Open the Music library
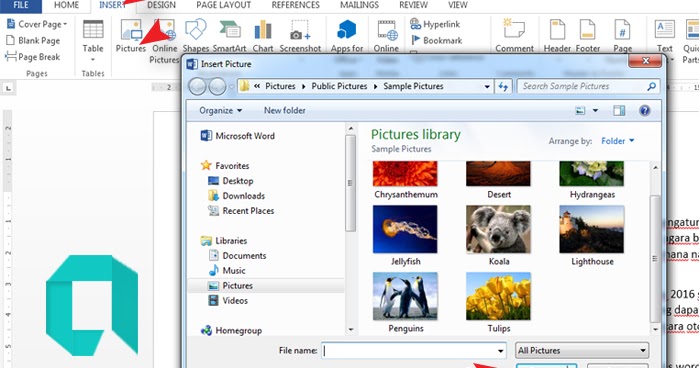The height and width of the screenshot is (368, 700). click(x=227, y=271)
